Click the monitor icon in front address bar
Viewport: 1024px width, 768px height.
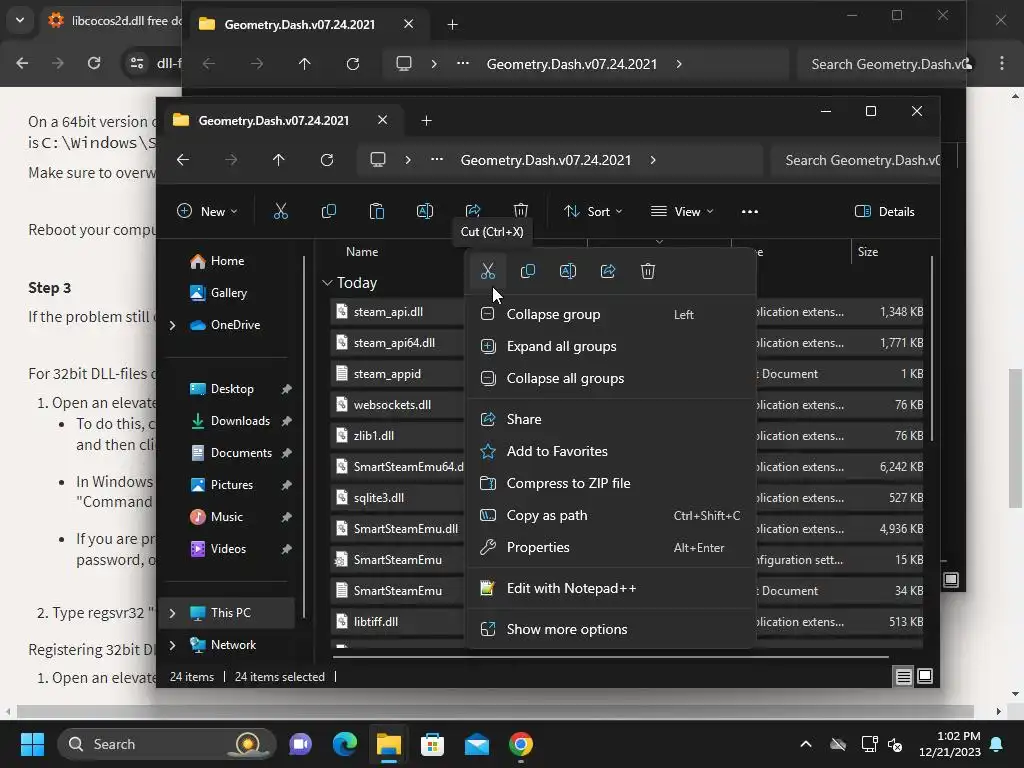[x=377, y=160]
